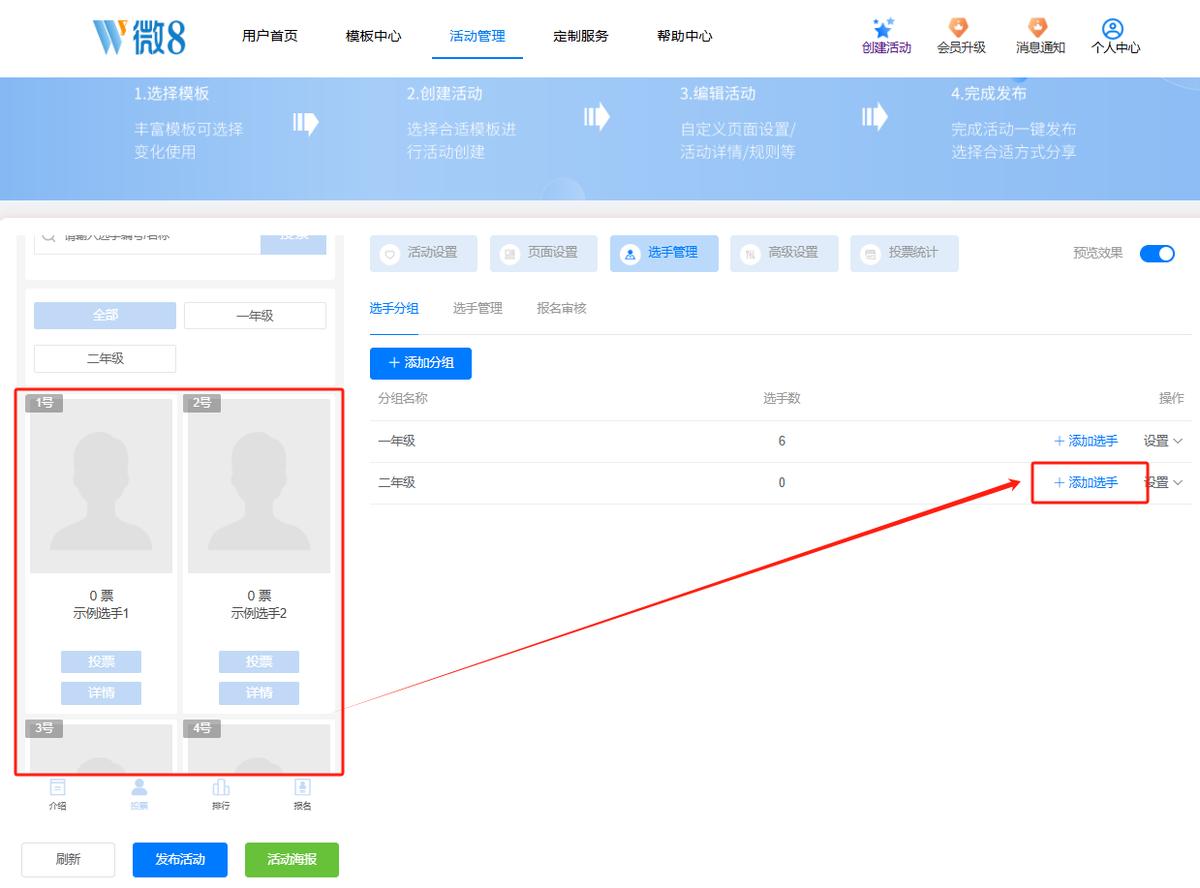The height and width of the screenshot is (888, 1200).
Task: Click 投票 button under 示例选手2
Action: (x=259, y=662)
